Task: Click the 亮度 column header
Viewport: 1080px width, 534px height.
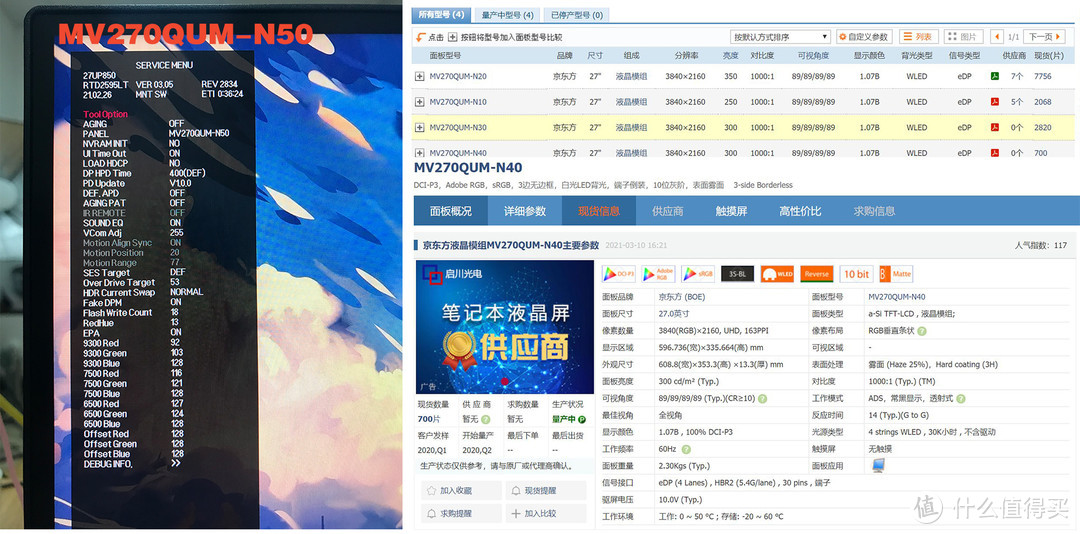Action: pos(731,55)
